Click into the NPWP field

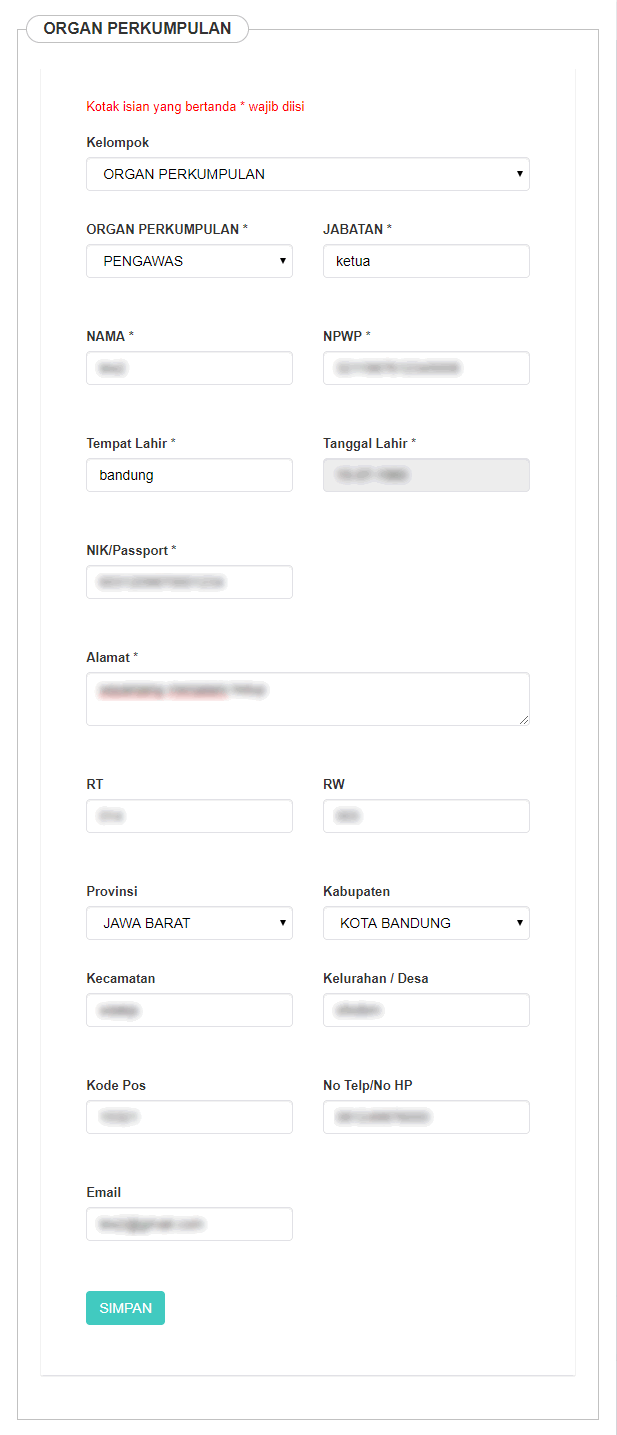(426, 368)
